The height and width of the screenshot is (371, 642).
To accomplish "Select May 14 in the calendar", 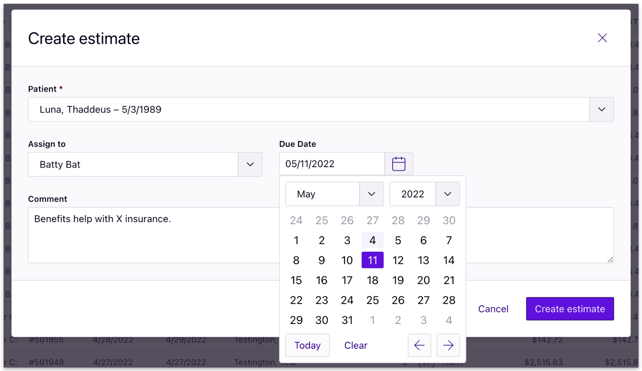I will 449,260.
